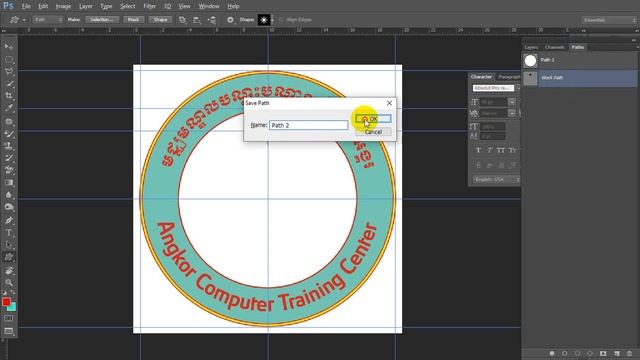This screenshot has height=360, width=640.
Task: Select the Horizontal Type tool
Action: [x=9, y=233]
